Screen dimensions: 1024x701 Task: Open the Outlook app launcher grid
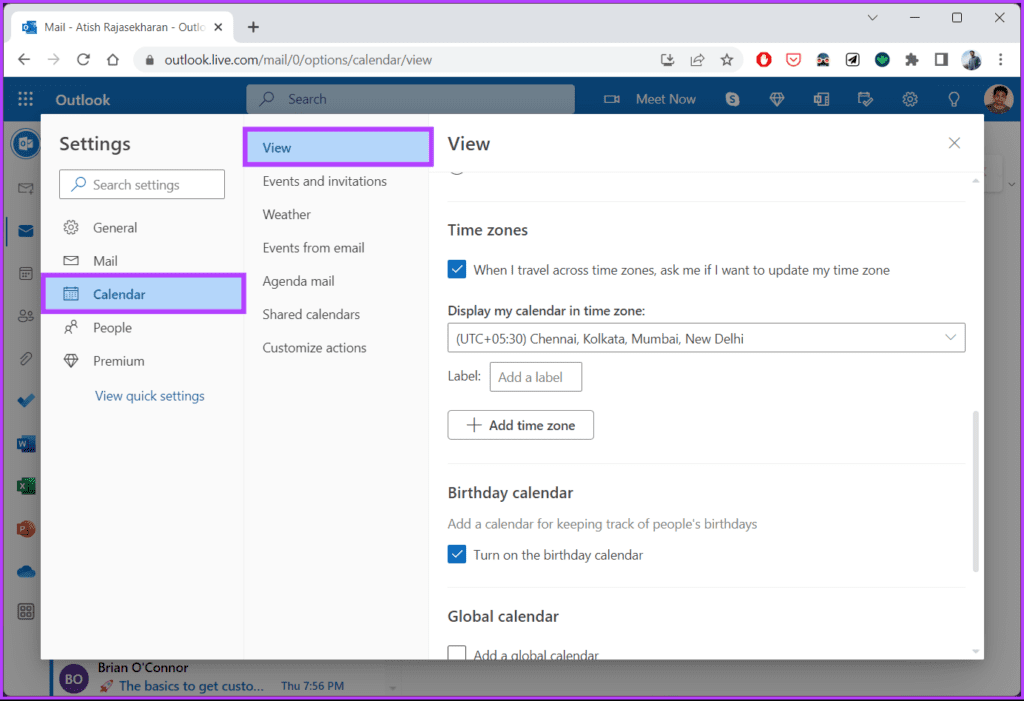pyautogui.click(x=25, y=99)
